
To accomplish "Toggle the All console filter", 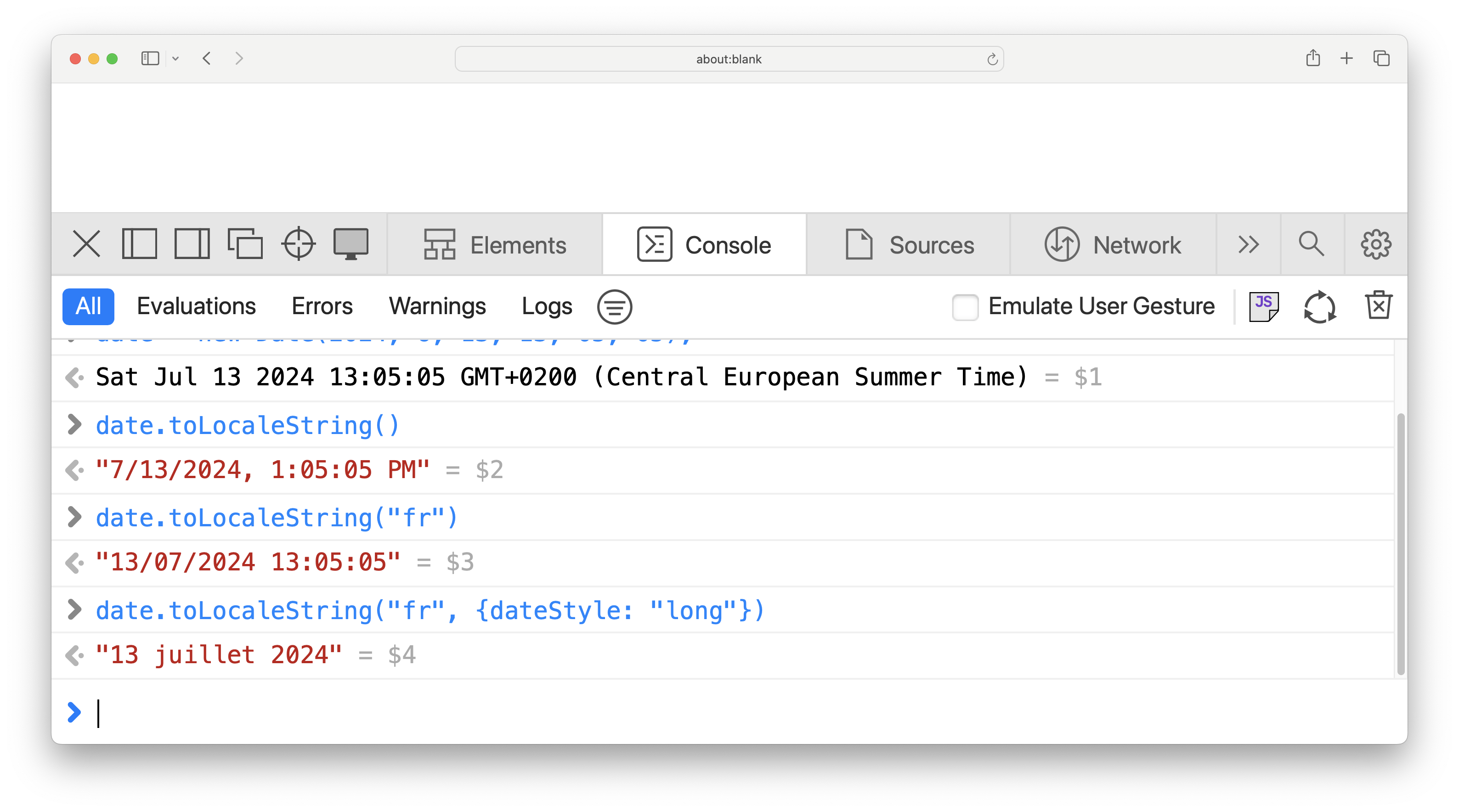I will [88, 306].
